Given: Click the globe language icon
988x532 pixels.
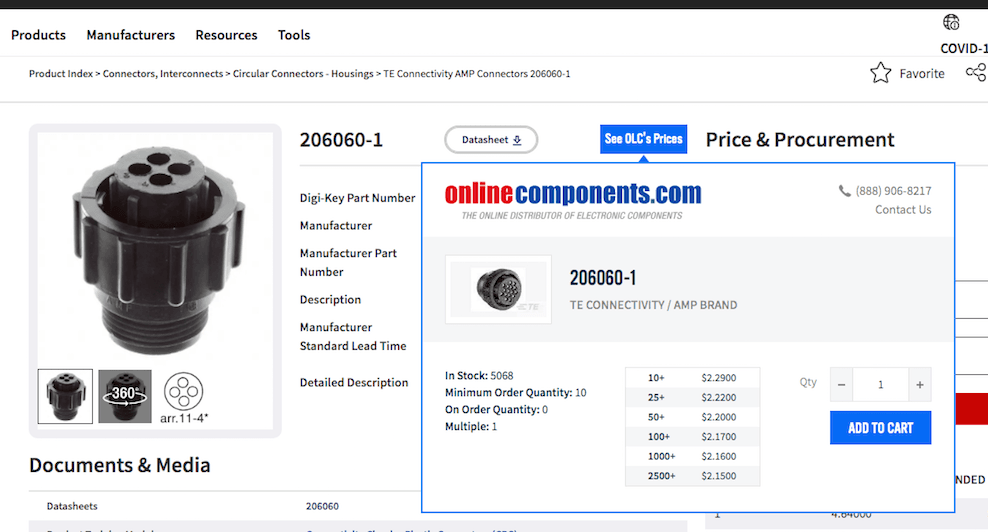Looking at the screenshot, I should pos(951,22).
